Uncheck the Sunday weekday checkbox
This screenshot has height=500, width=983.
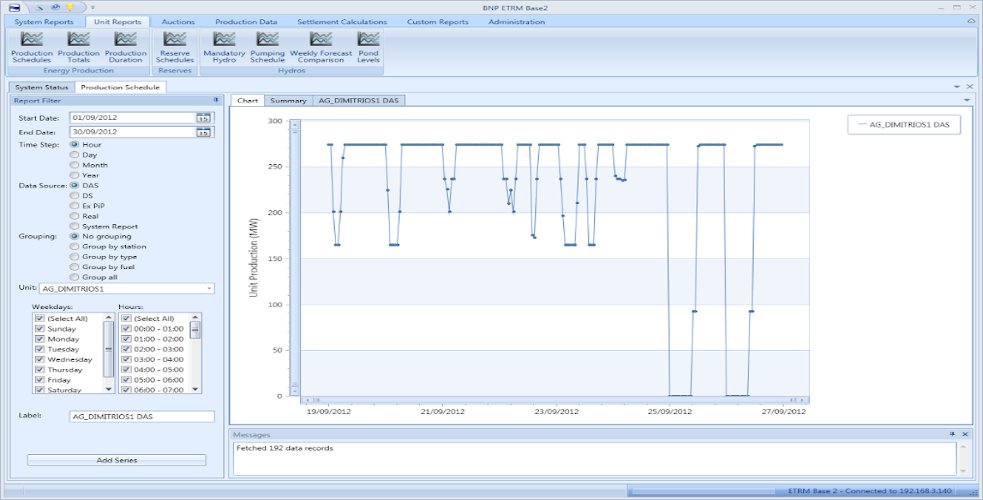pyautogui.click(x=39, y=328)
